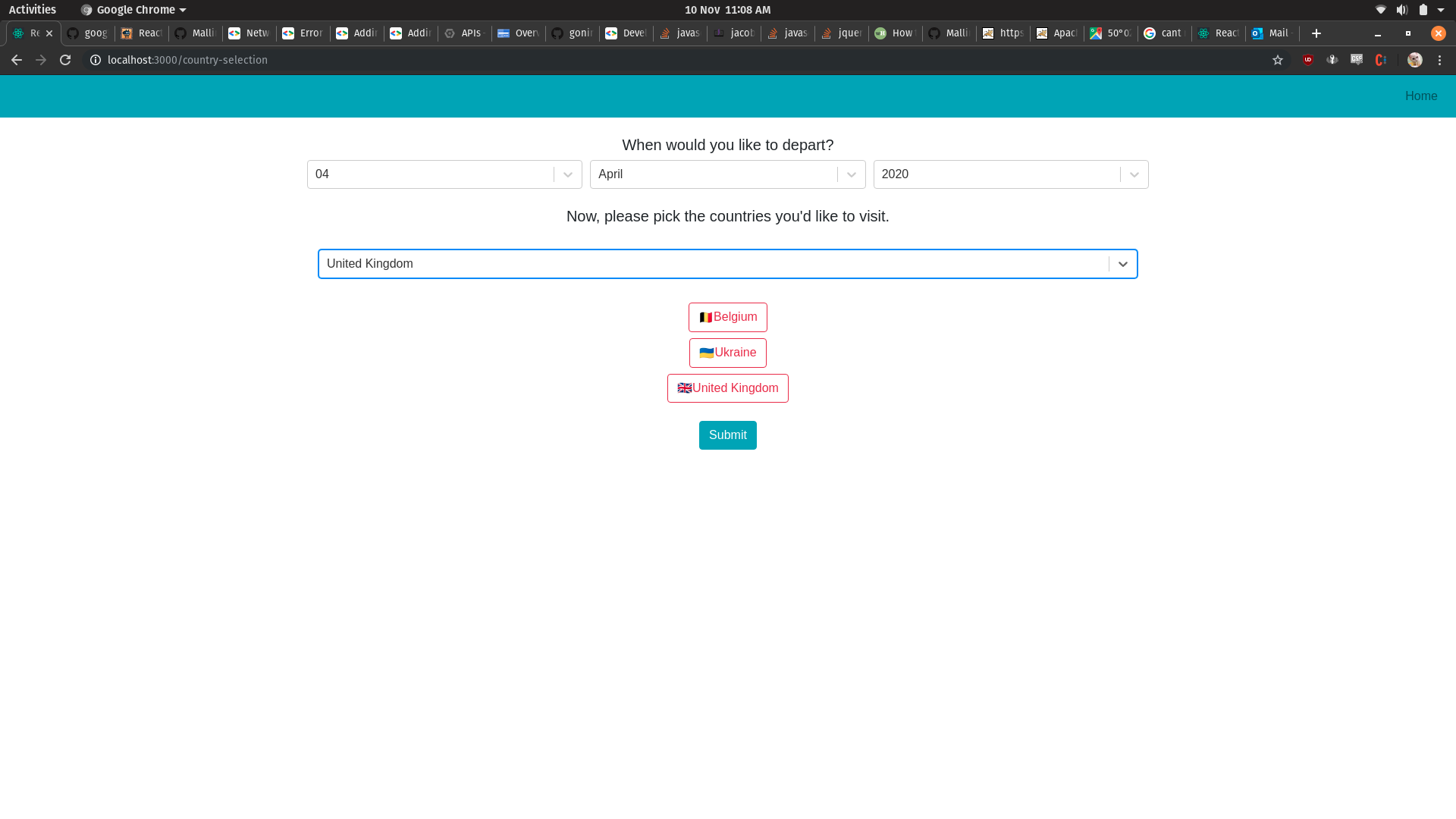Open the uBlock Origin extension icon

tap(1308, 60)
